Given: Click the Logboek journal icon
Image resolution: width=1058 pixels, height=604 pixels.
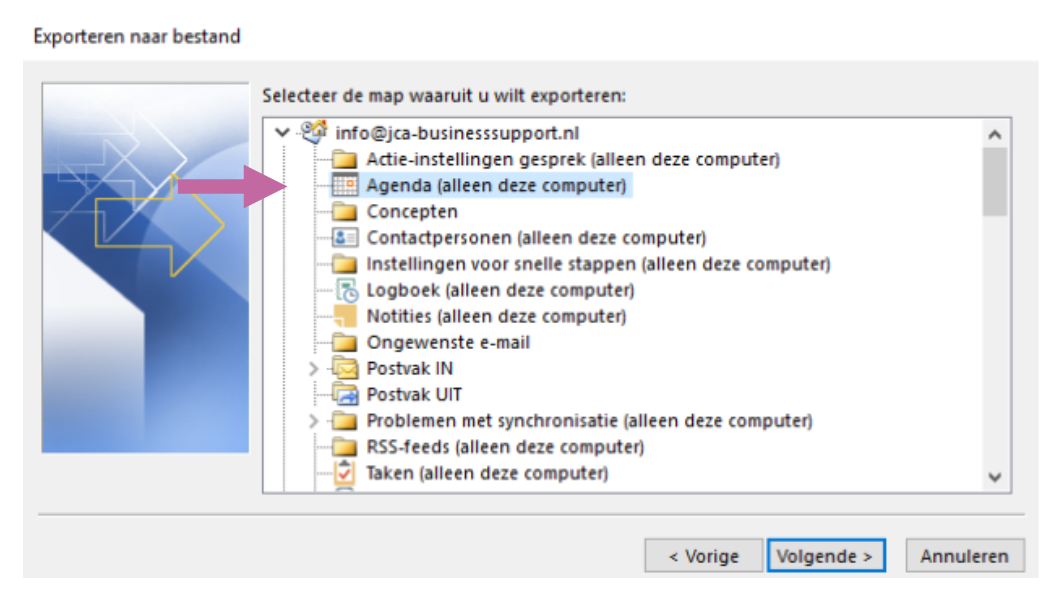Looking at the screenshot, I should pos(344,290).
